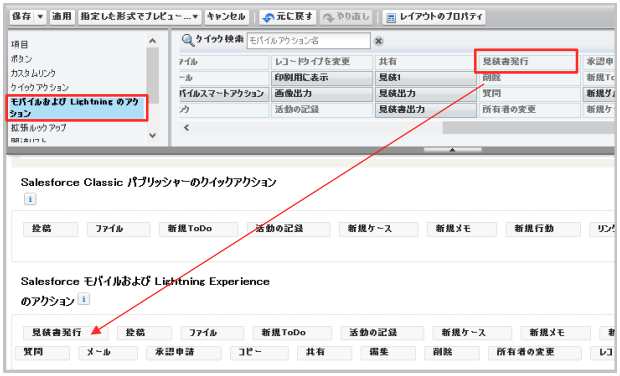Click 新規メモ in Classic publisher actions

pos(461,229)
